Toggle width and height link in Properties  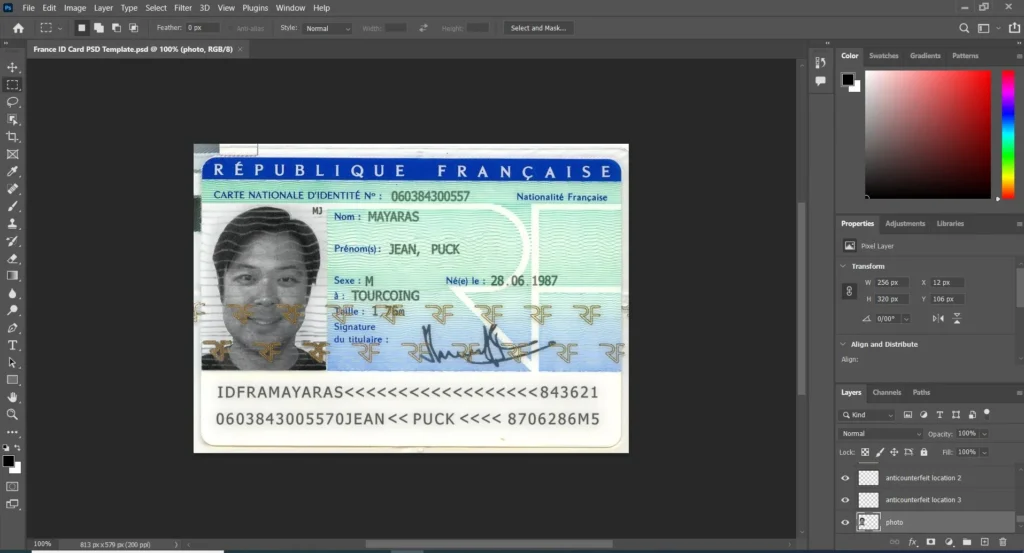tap(849, 291)
